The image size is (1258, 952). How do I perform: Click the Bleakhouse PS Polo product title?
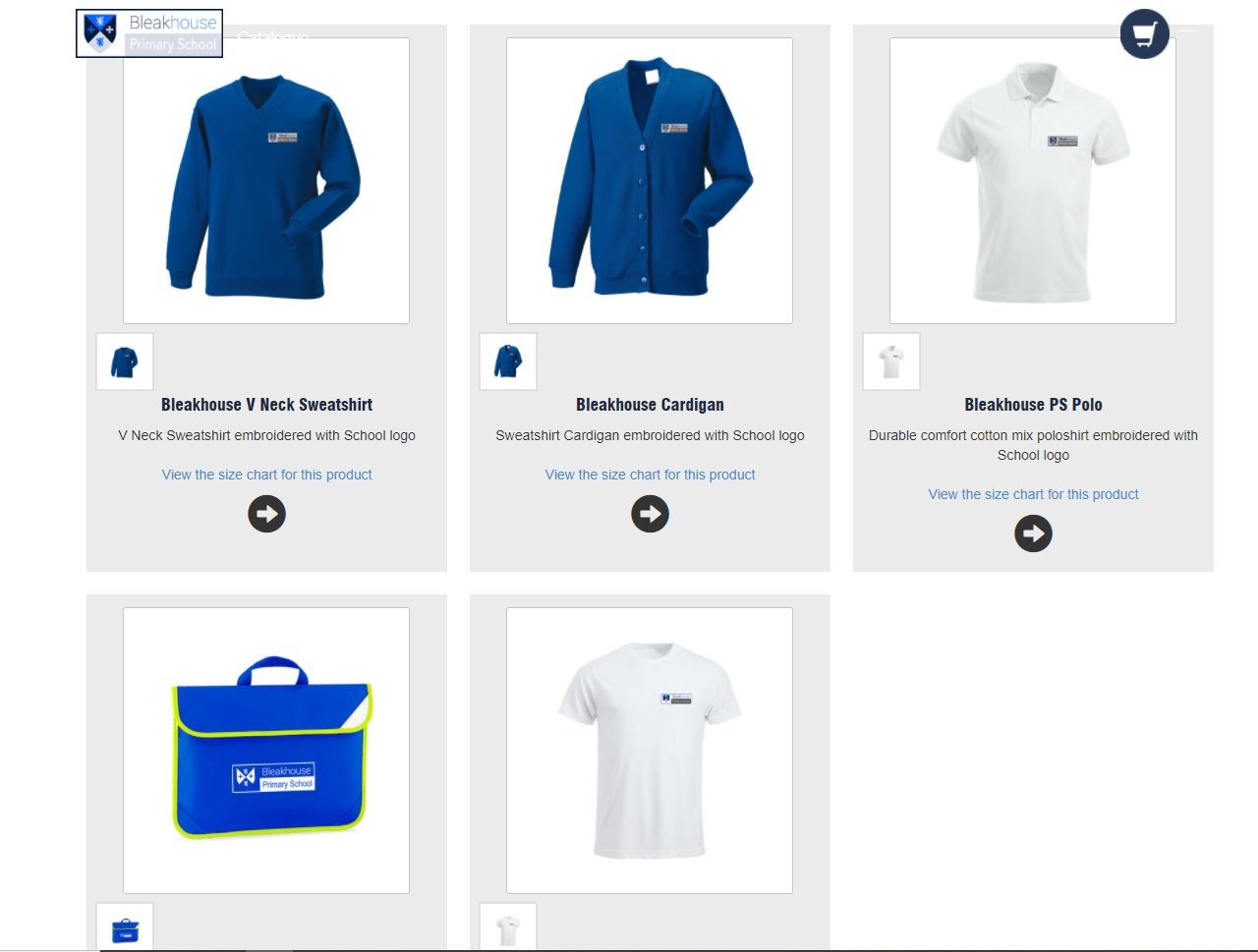(x=1033, y=405)
